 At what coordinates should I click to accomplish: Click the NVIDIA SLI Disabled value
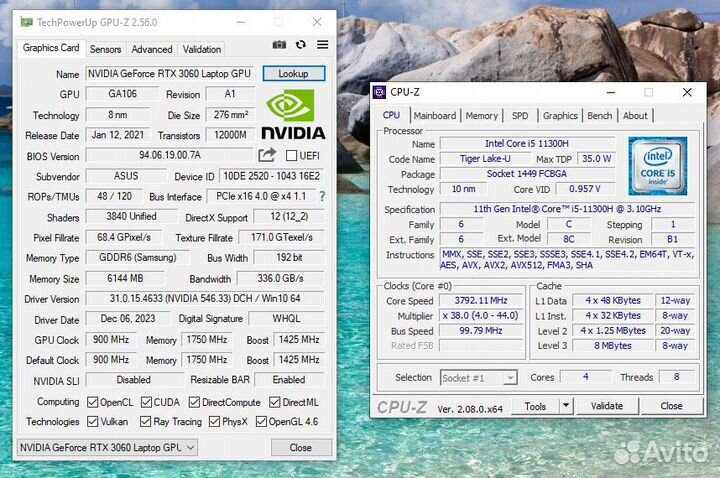(133, 380)
